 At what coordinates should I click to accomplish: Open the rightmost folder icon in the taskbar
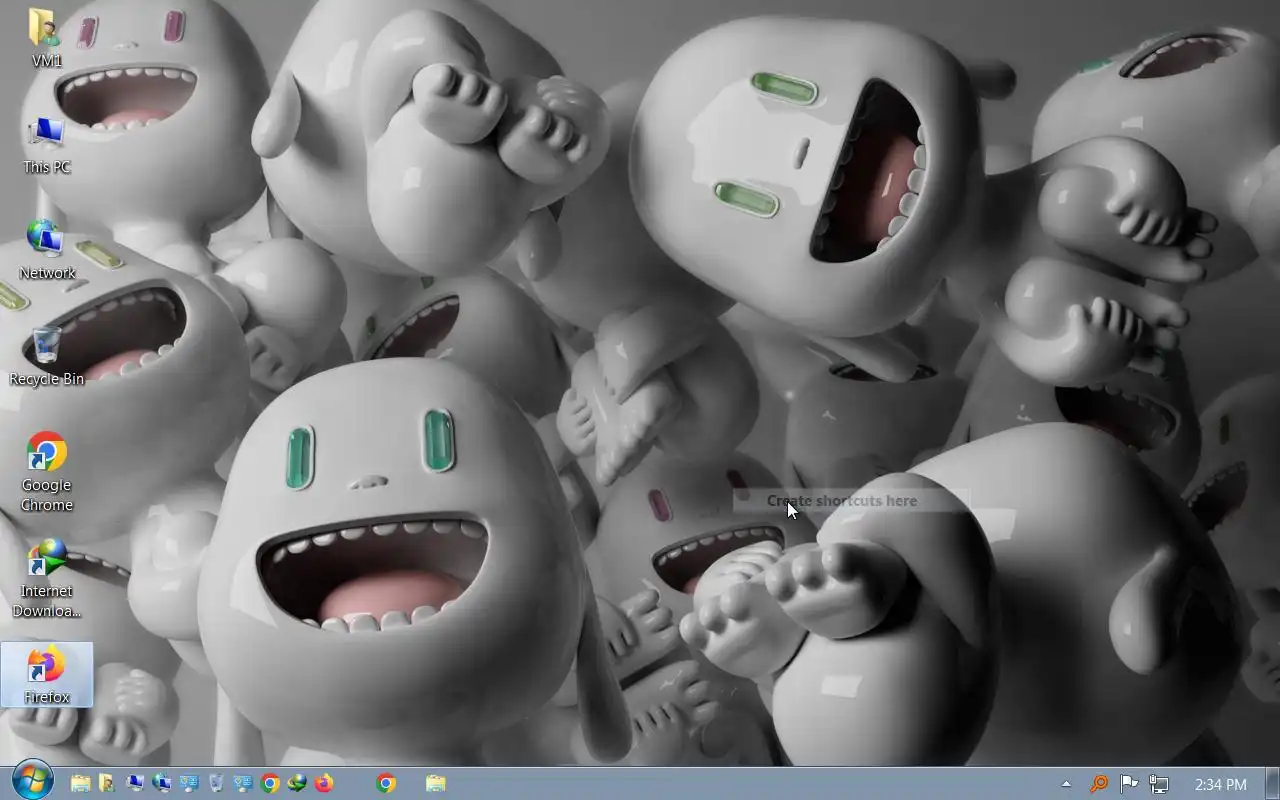coord(436,784)
